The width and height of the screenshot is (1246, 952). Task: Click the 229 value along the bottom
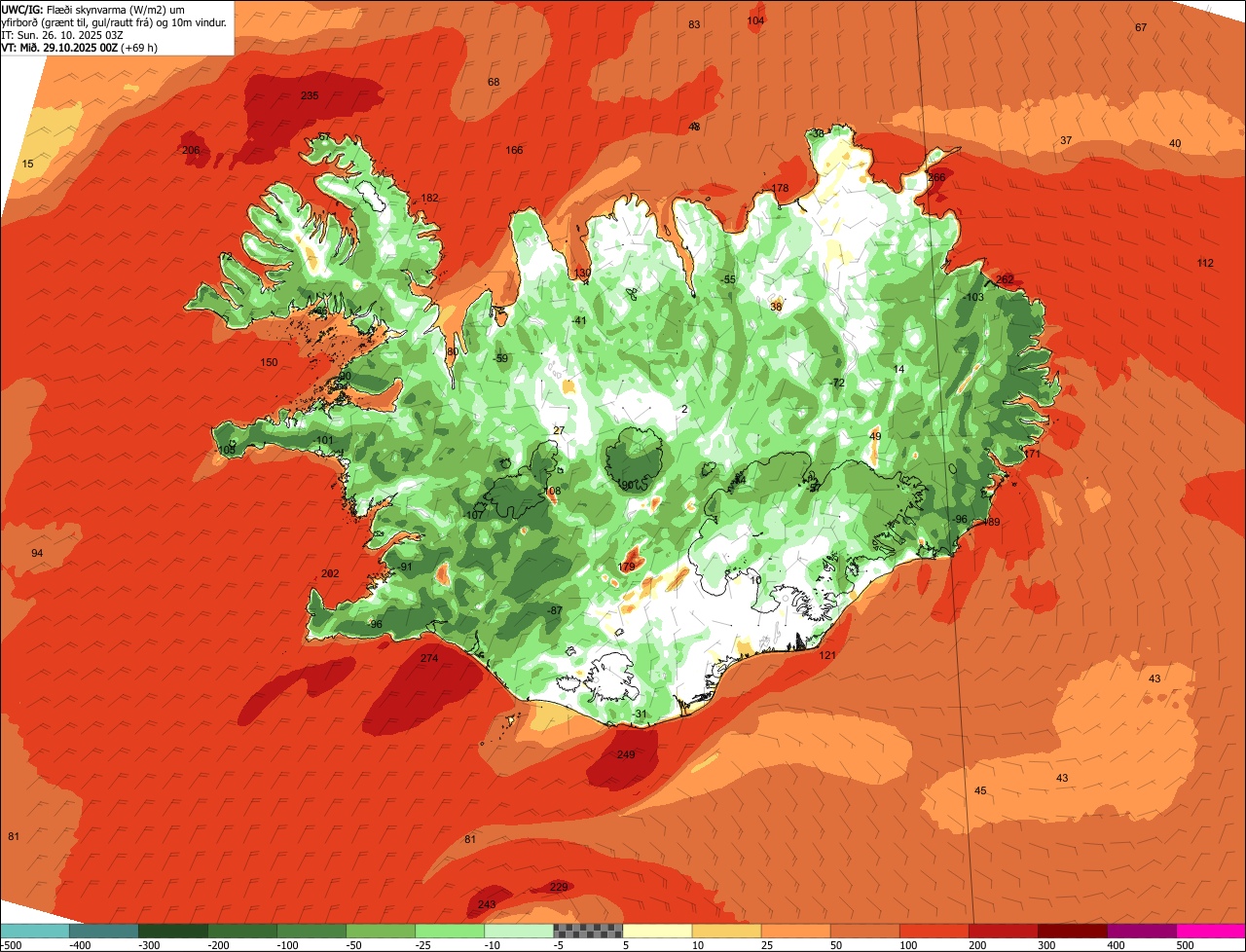[558, 886]
